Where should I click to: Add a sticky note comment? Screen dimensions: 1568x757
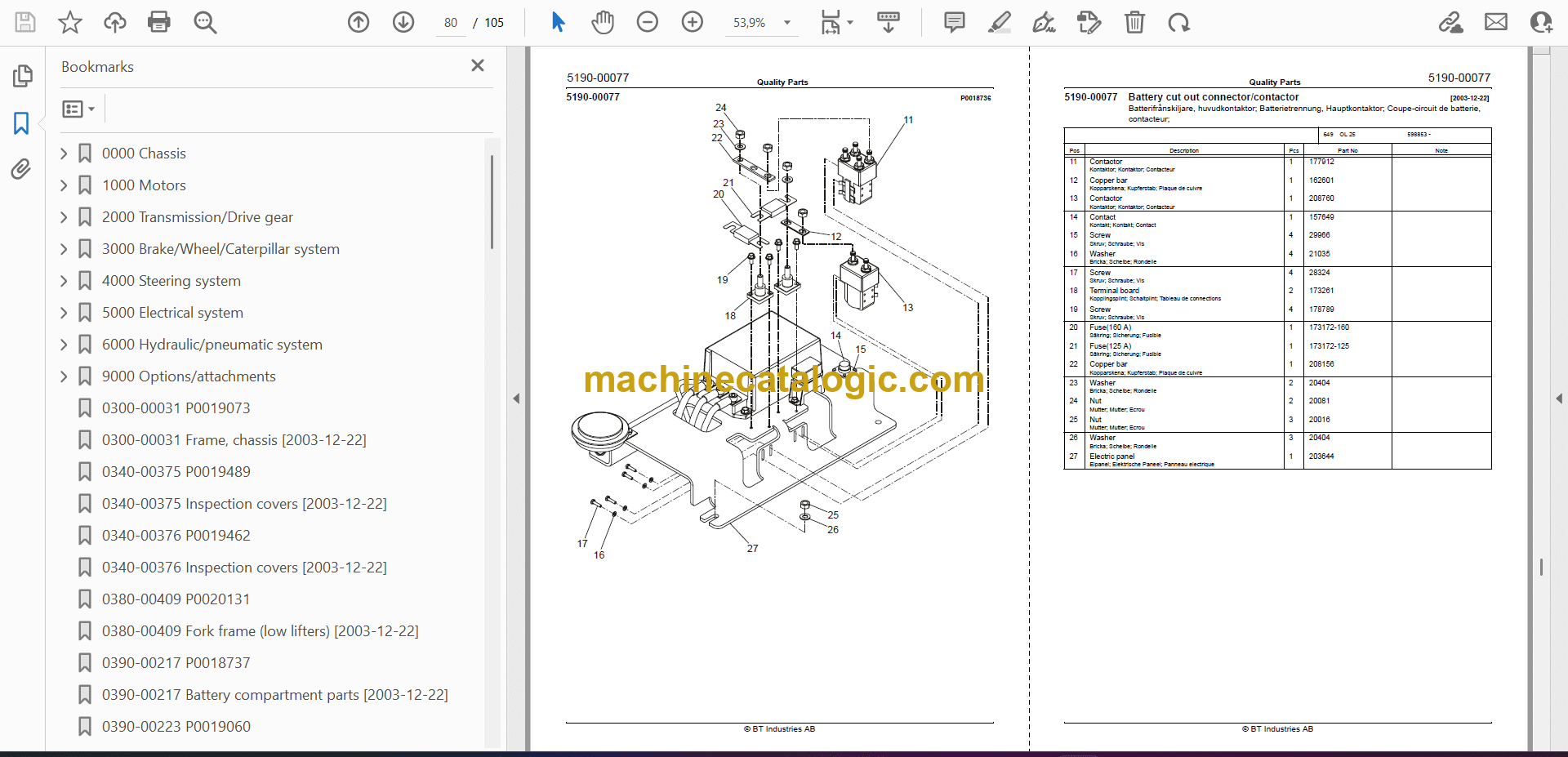(x=954, y=22)
